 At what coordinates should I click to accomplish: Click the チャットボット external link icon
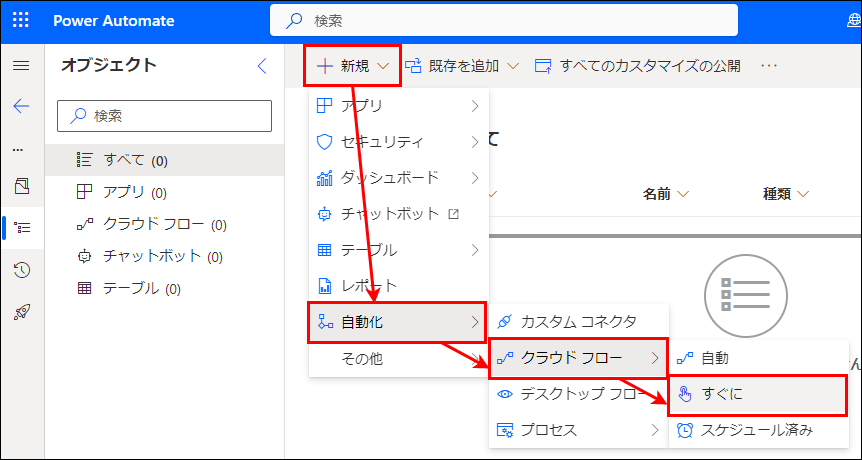[x=454, y=213]
